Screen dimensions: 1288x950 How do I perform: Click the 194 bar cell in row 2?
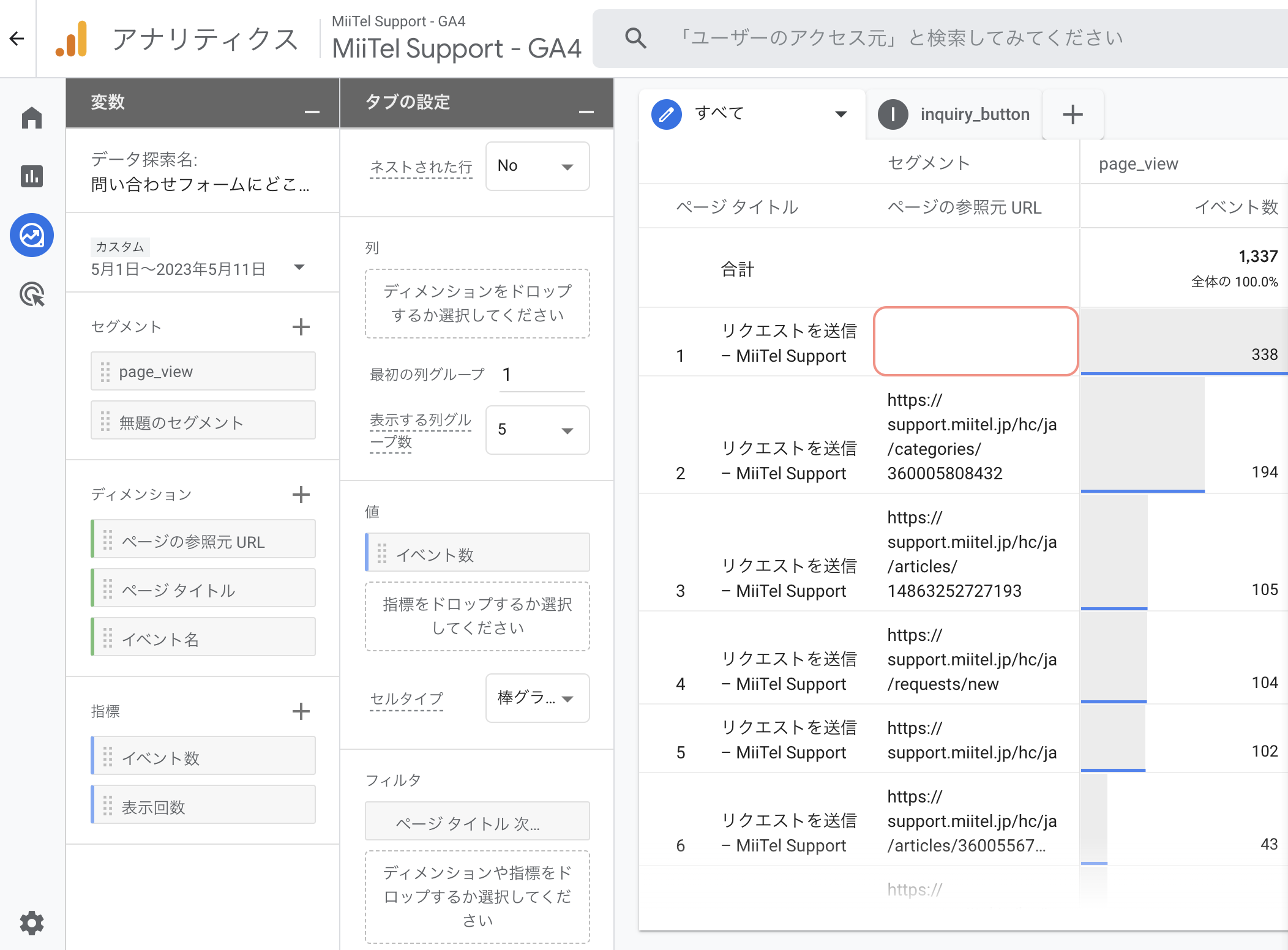tap(1184, 435)
